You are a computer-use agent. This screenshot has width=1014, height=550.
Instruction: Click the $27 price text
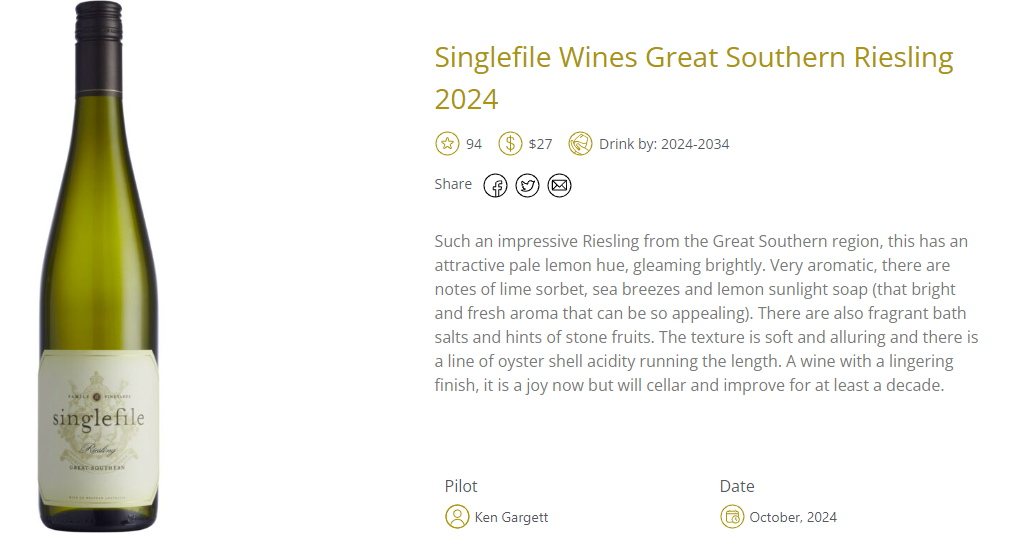click(541, 144)
